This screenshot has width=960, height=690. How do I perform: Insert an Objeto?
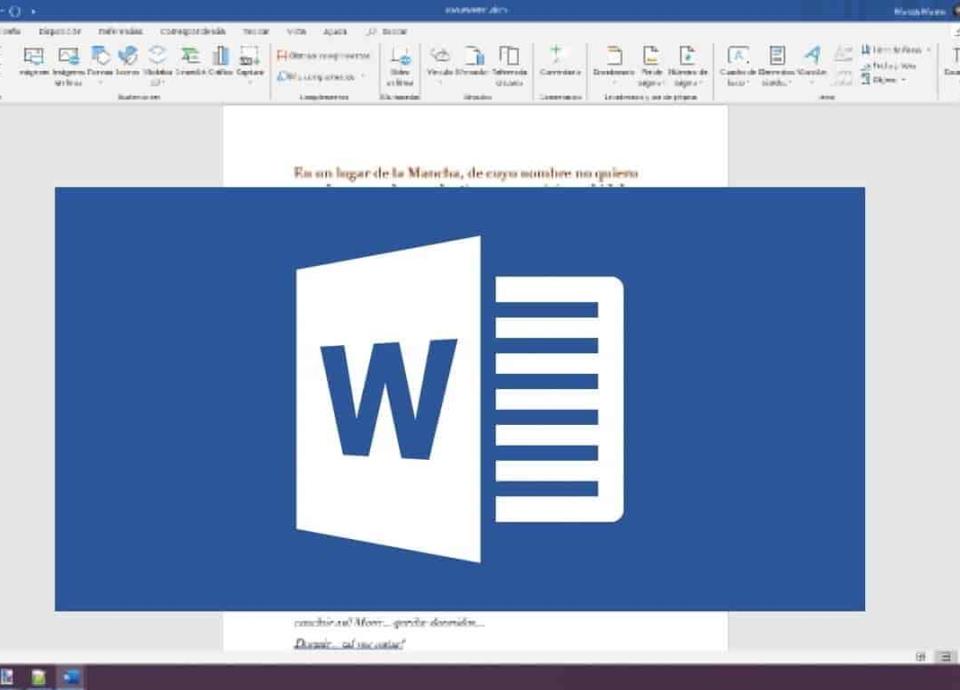pyautogui.click(x=883, y=80)
